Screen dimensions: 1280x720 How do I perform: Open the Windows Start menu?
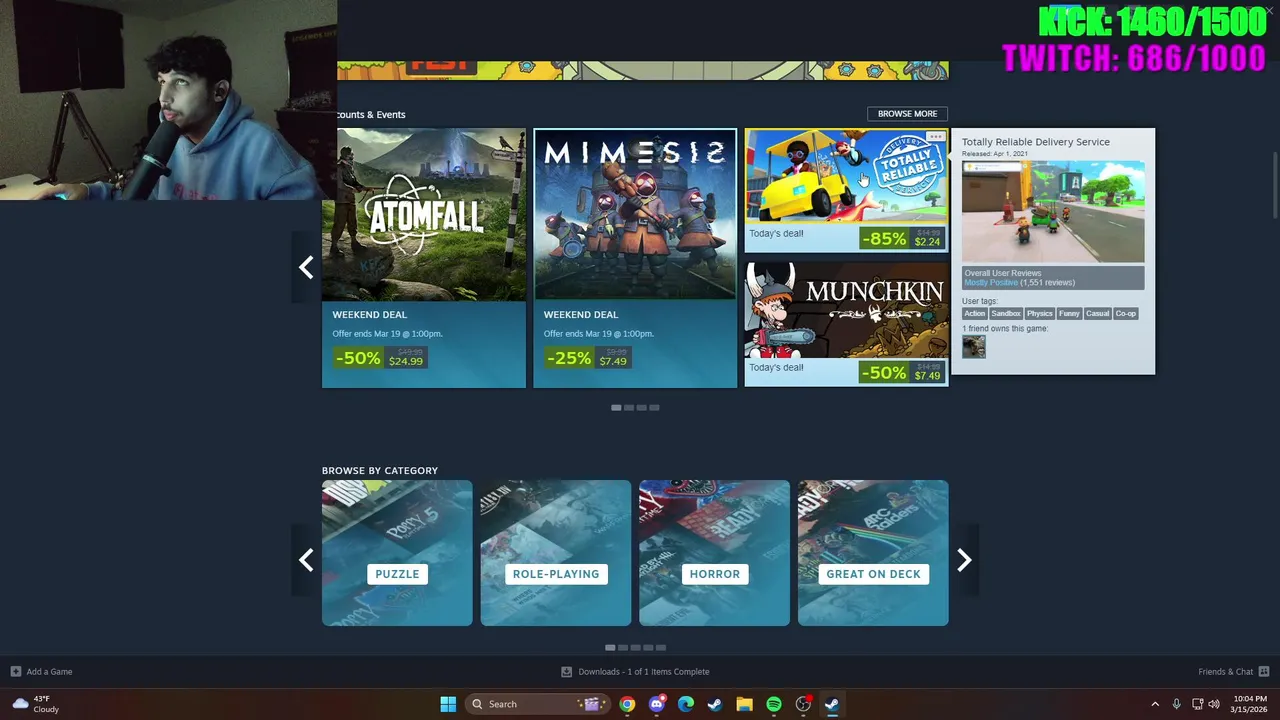448,704
